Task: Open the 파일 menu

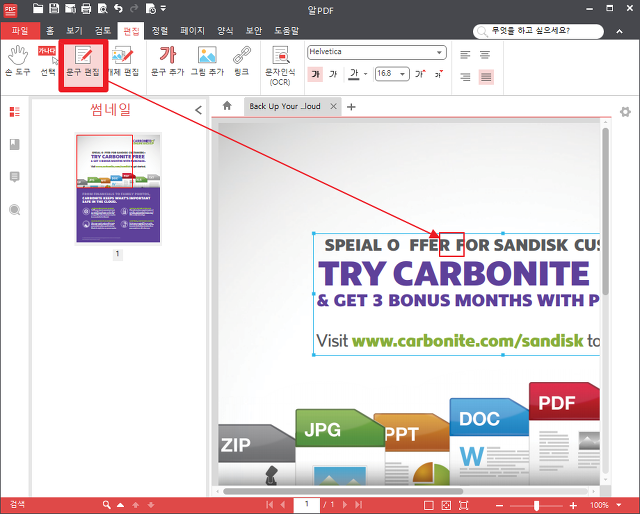Action: pyautogui.click(x=20, y=30)
